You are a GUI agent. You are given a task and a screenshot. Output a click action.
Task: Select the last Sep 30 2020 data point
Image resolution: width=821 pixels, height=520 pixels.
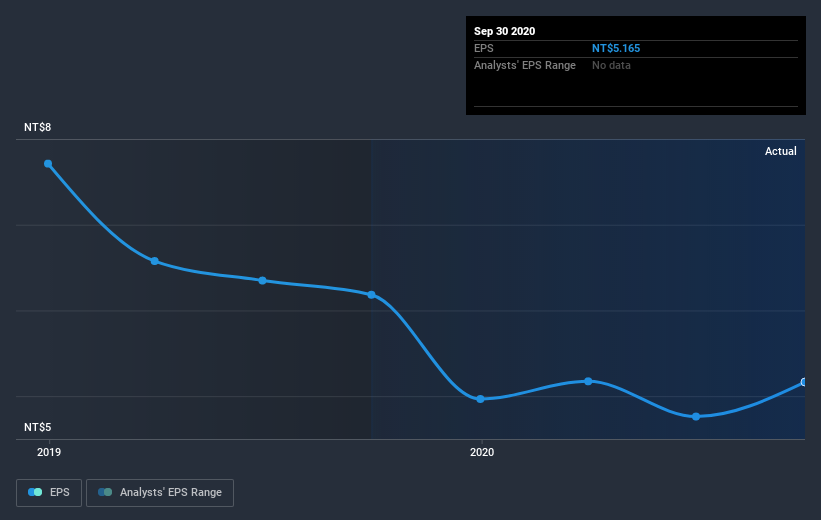coord(803,382)
